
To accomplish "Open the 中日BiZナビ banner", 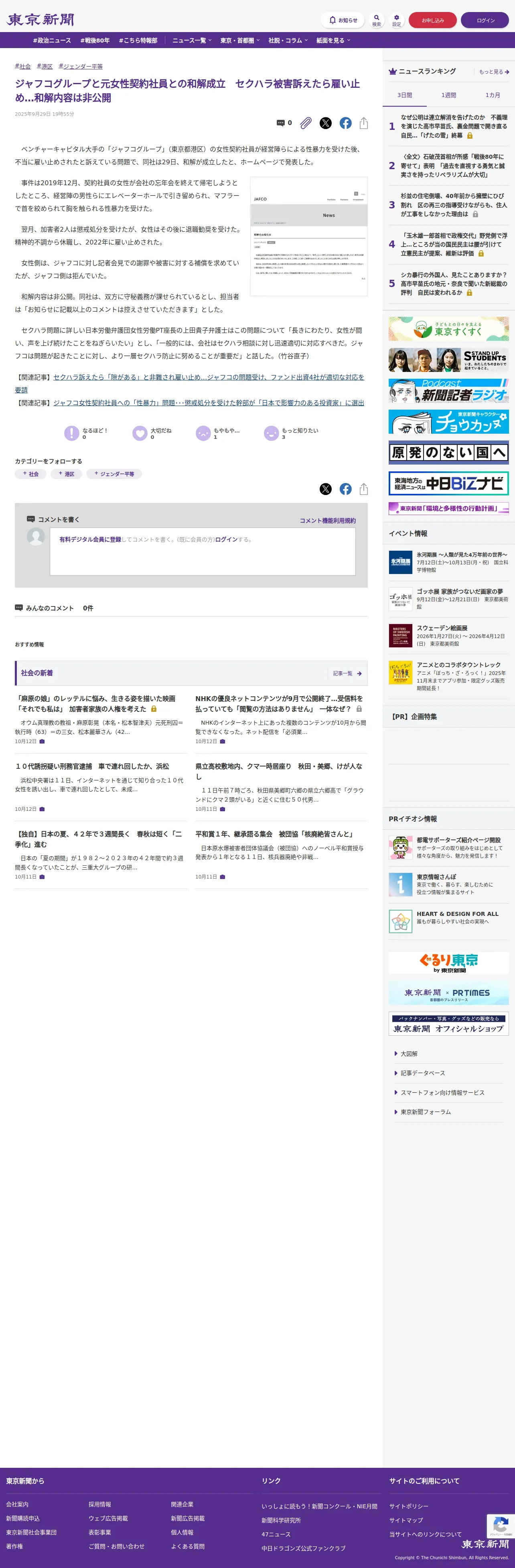I will pos(448,483).
